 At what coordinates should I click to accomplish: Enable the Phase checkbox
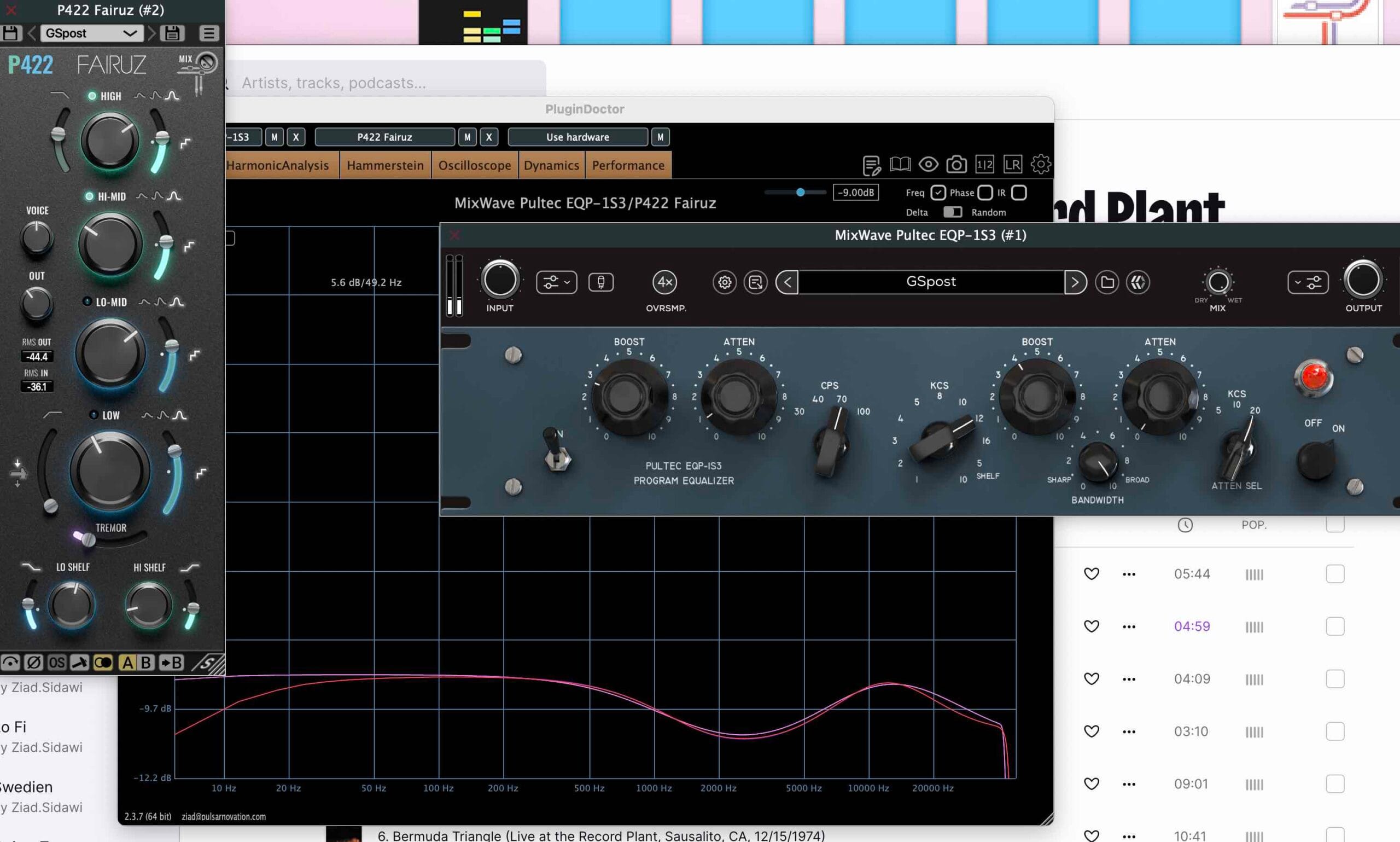click(985, 193)
